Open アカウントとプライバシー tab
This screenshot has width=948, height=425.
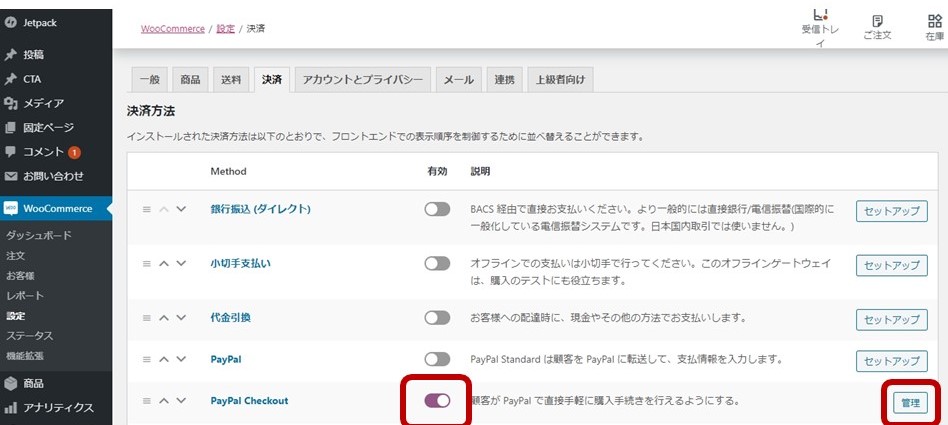click(x=363, y=80)
